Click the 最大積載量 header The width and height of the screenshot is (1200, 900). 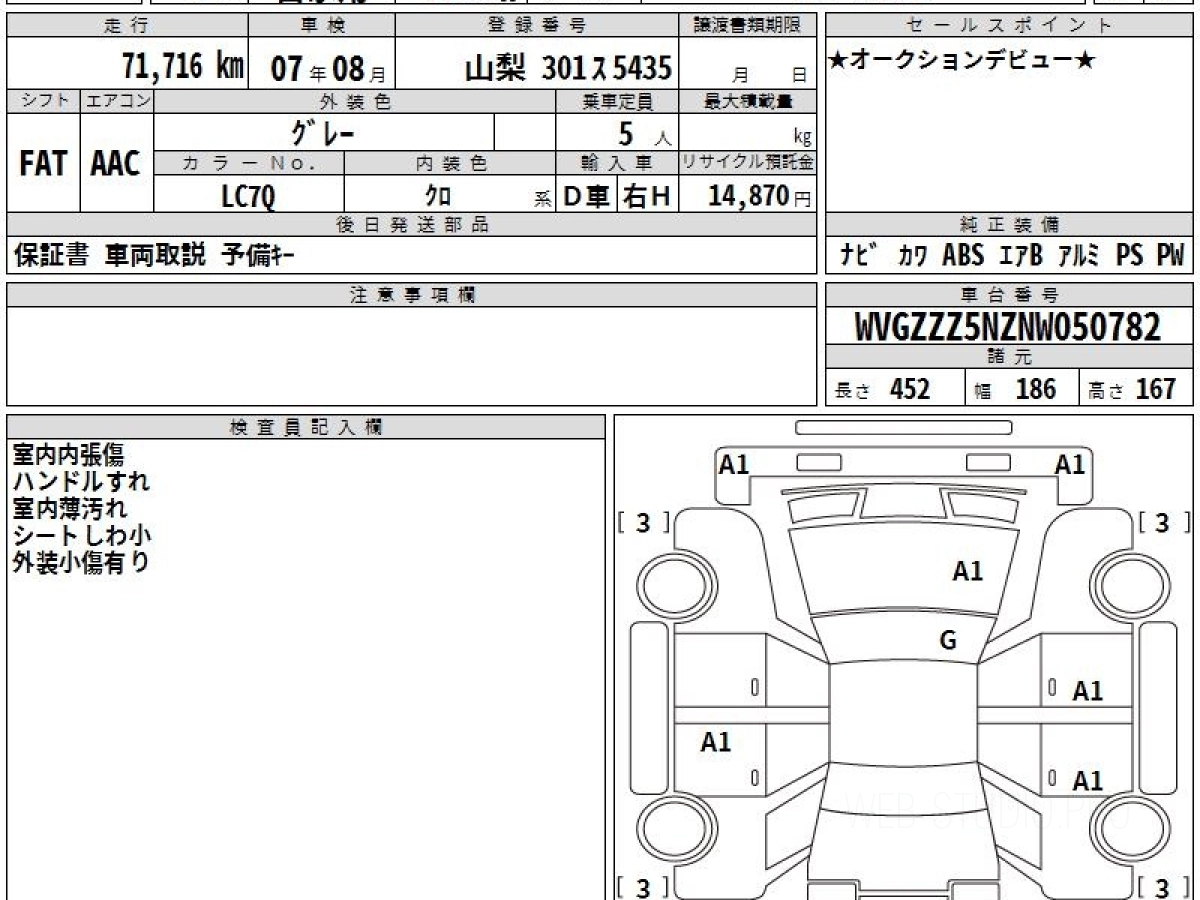pos(748,101)
